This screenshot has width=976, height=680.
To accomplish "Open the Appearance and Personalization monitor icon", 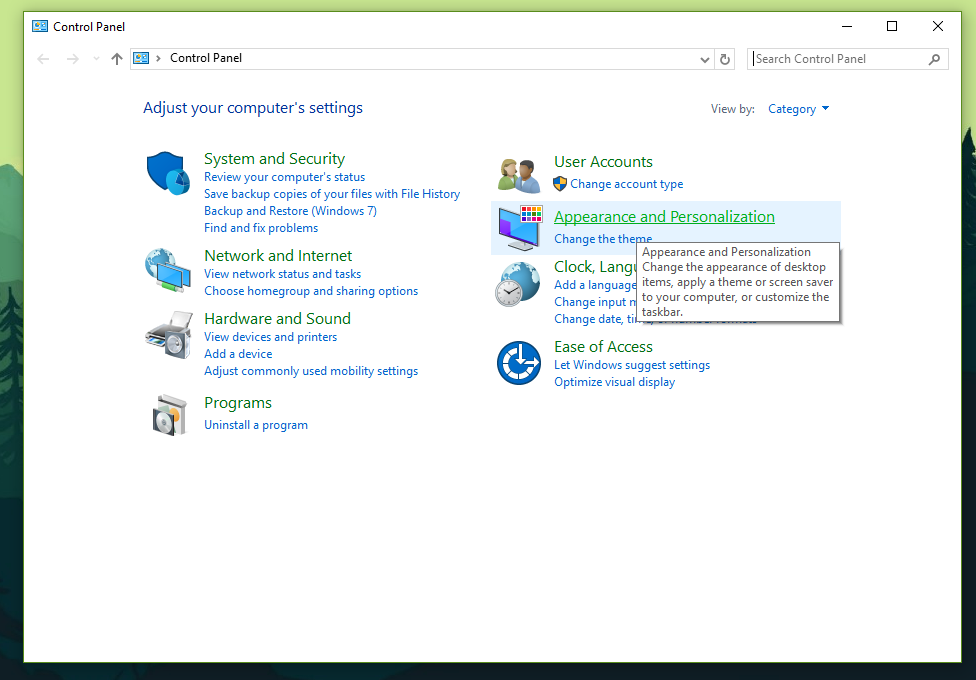I will tap(520, 228).
